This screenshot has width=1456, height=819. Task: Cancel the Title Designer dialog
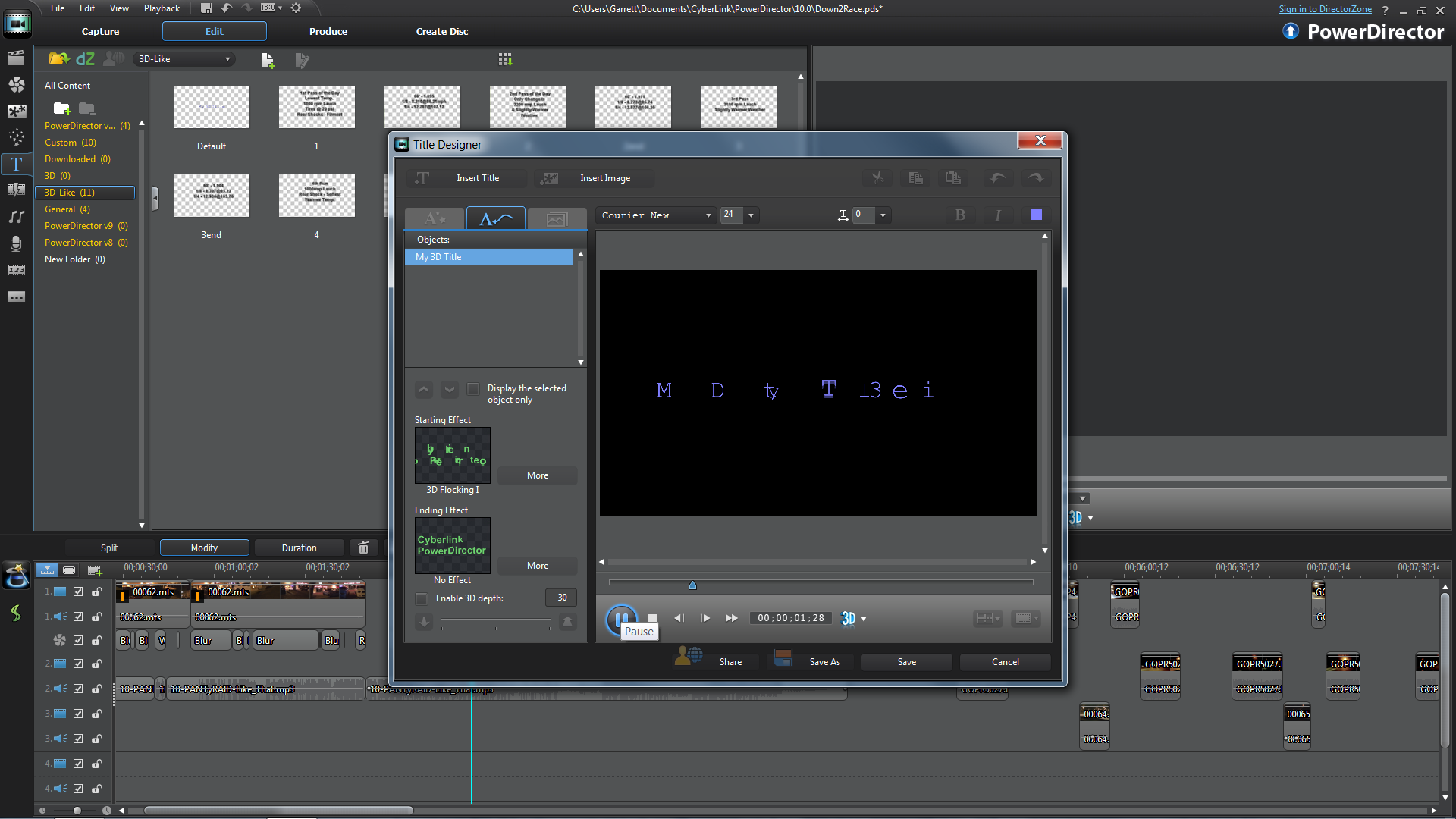pos(1006,662)
